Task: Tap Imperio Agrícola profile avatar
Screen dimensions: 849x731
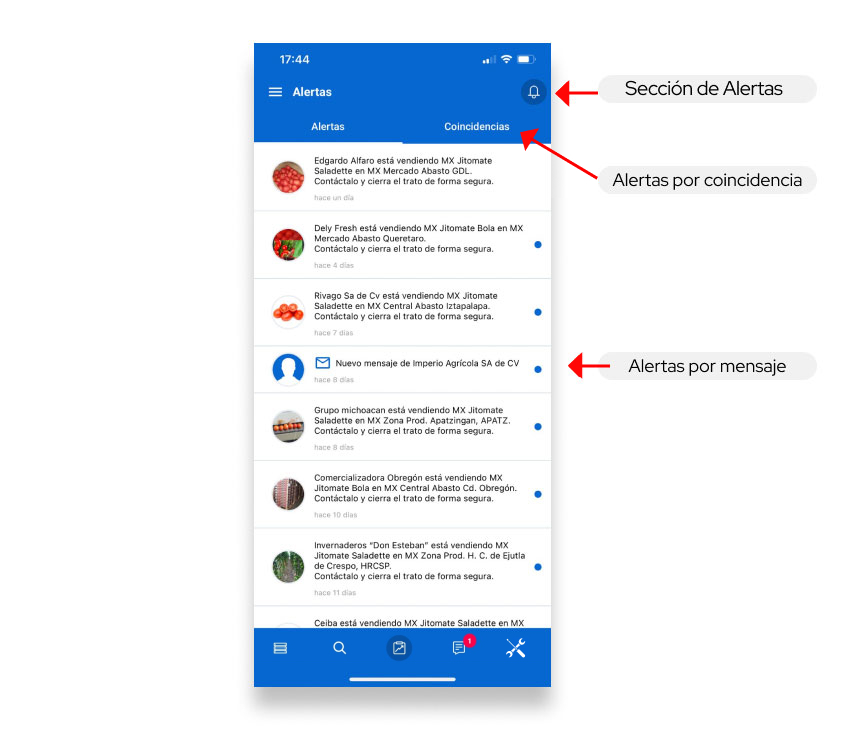Action: coord(288,369)
